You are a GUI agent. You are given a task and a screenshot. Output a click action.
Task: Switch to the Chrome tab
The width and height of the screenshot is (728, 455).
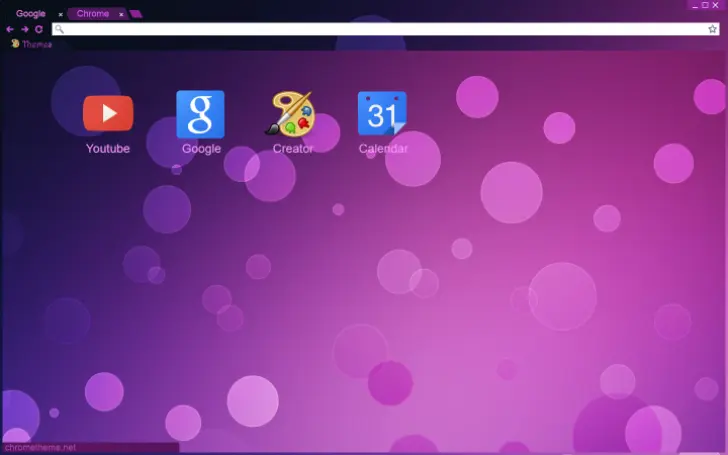93,14
